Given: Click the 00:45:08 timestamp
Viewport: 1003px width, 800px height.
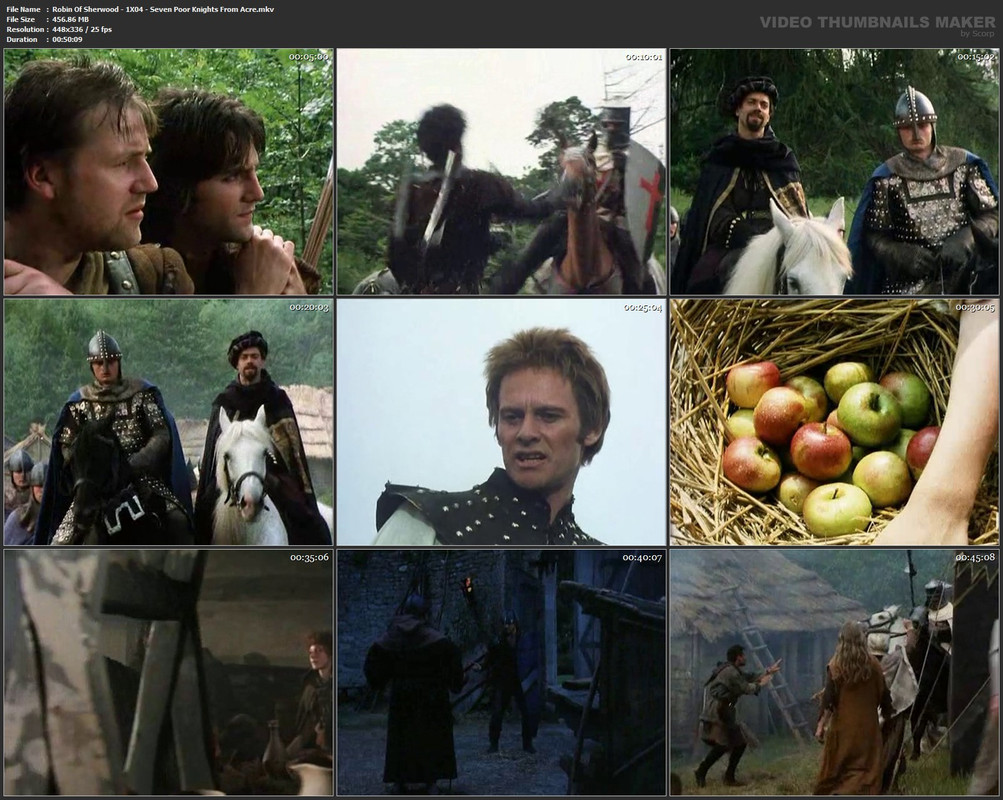Looking at the screenshot, I should (x=975, y=558).
